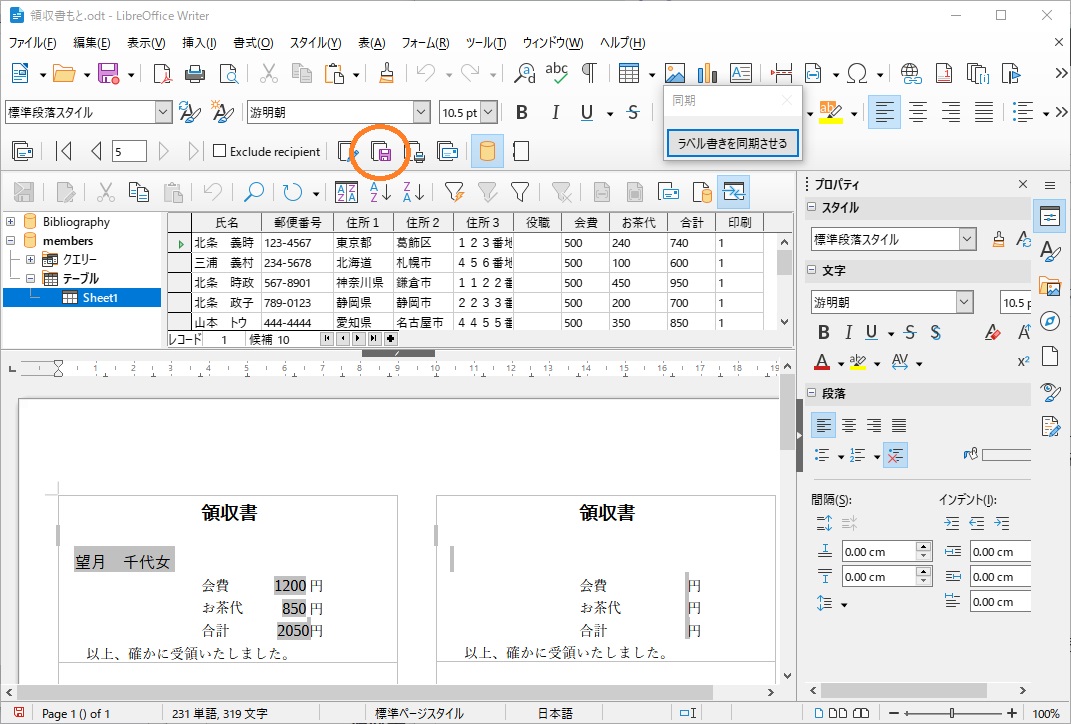Go to first mail merge record

point(64,152)
